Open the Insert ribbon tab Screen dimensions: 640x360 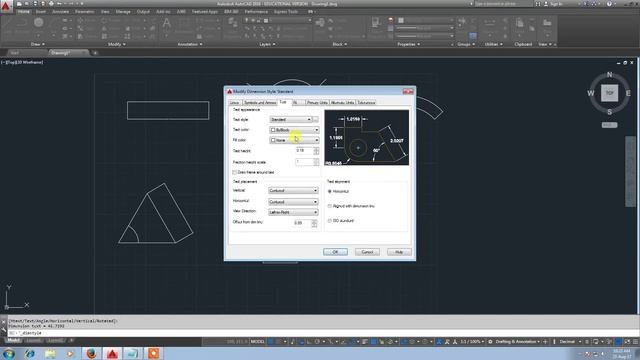pos(41,11)
